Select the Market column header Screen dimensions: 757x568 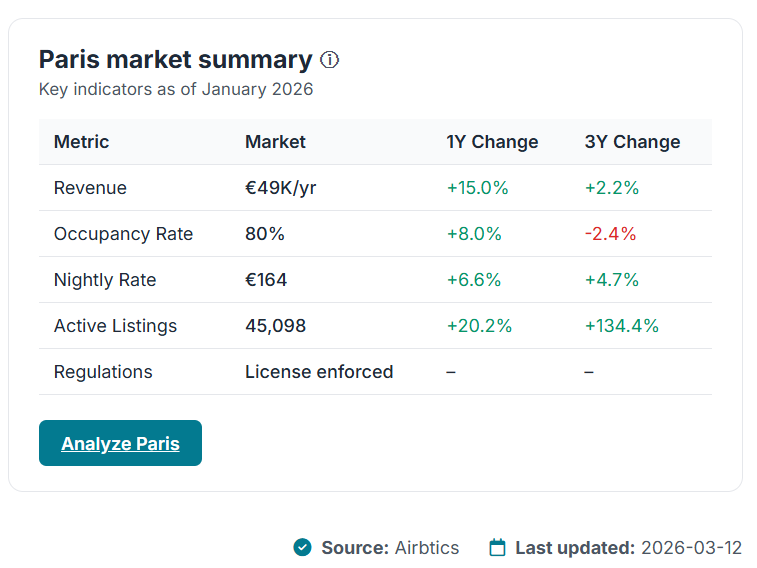click(275, 142)
